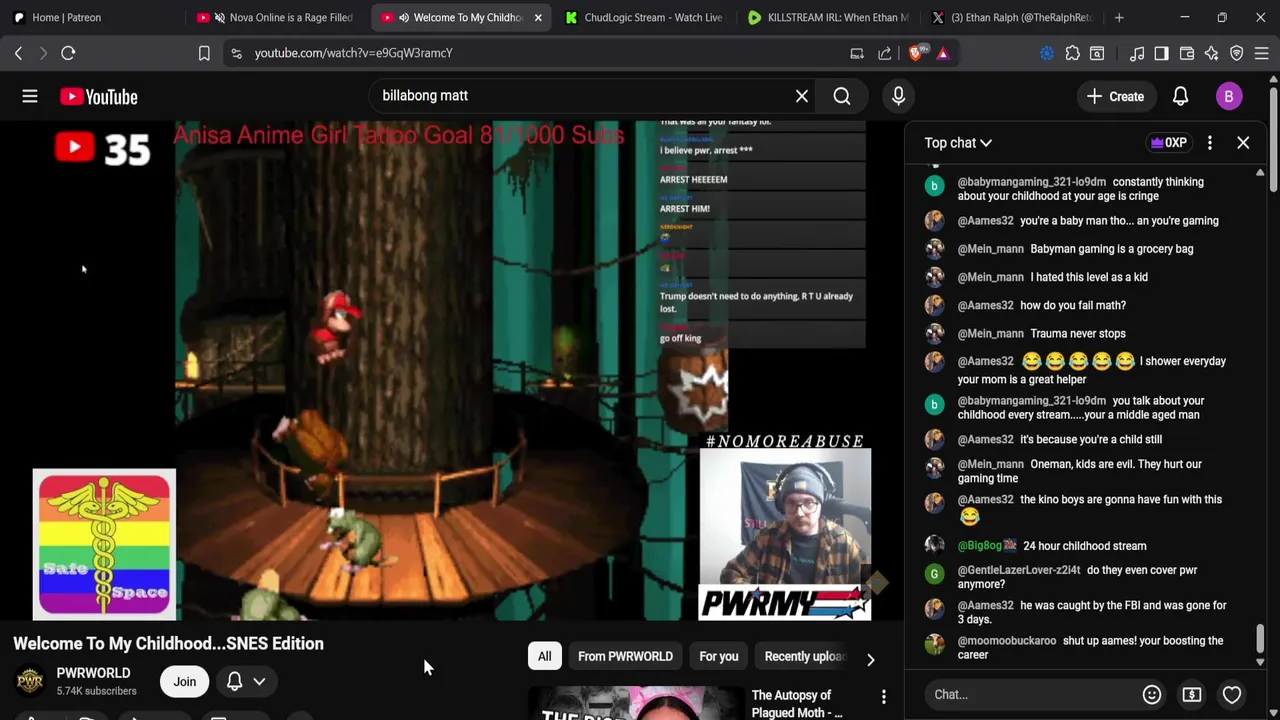
Task: Close the live chat panel
Action: 1243,143
